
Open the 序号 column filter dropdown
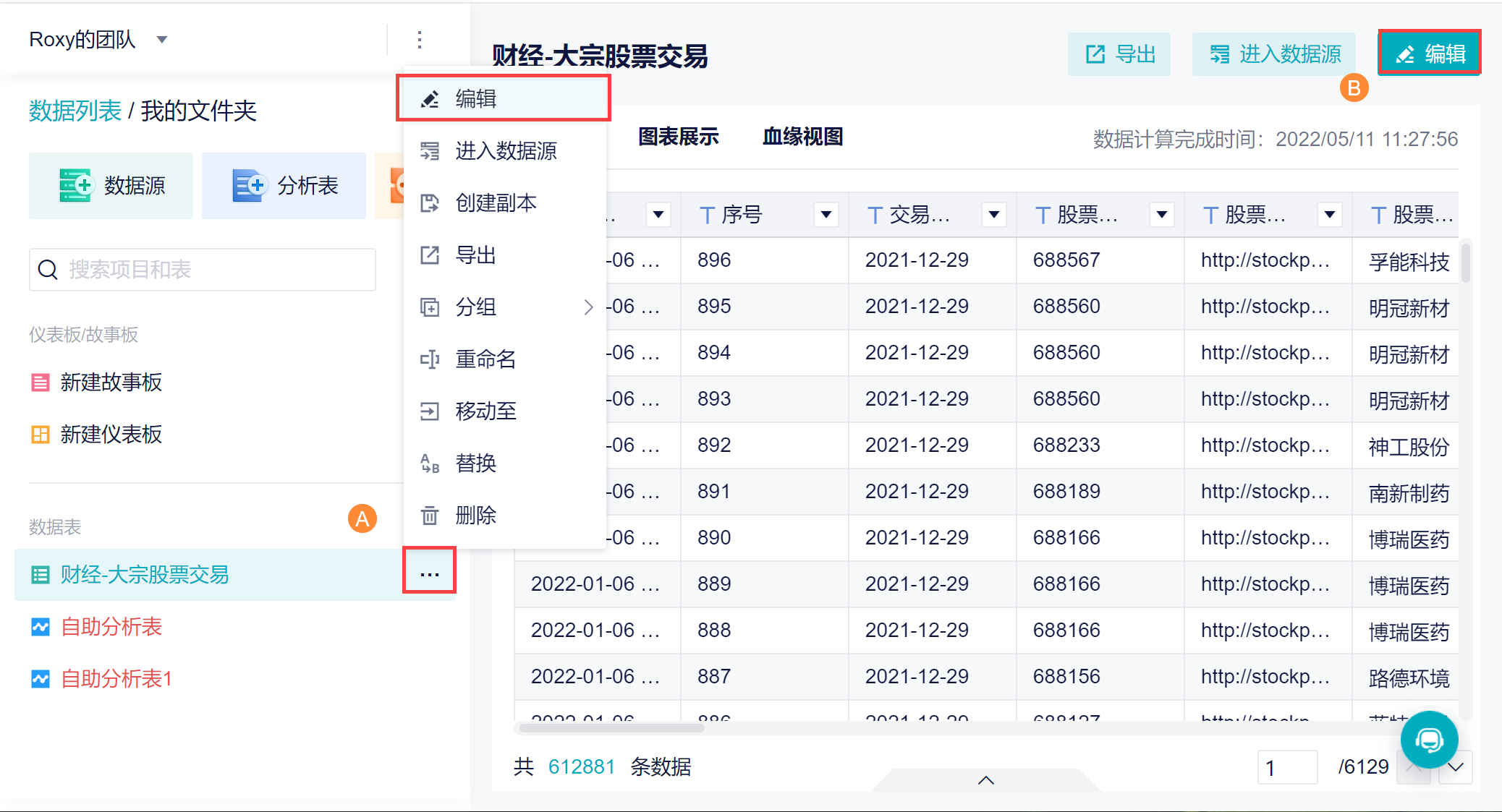point(826,214)
